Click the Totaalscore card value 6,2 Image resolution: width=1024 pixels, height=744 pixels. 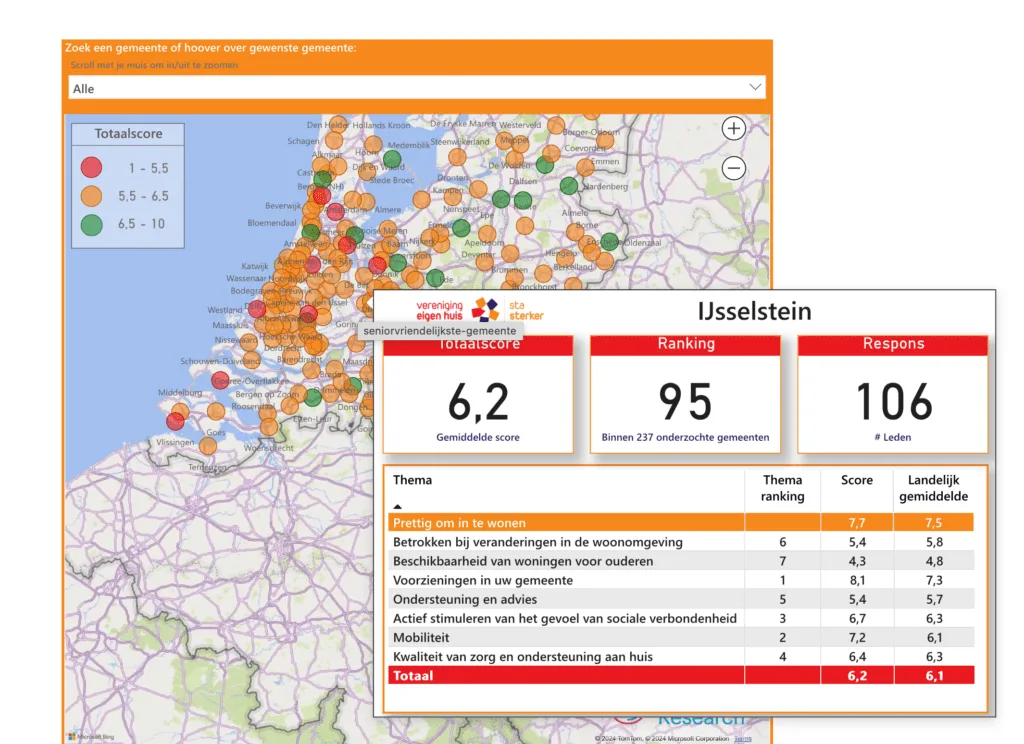point(478,402)
